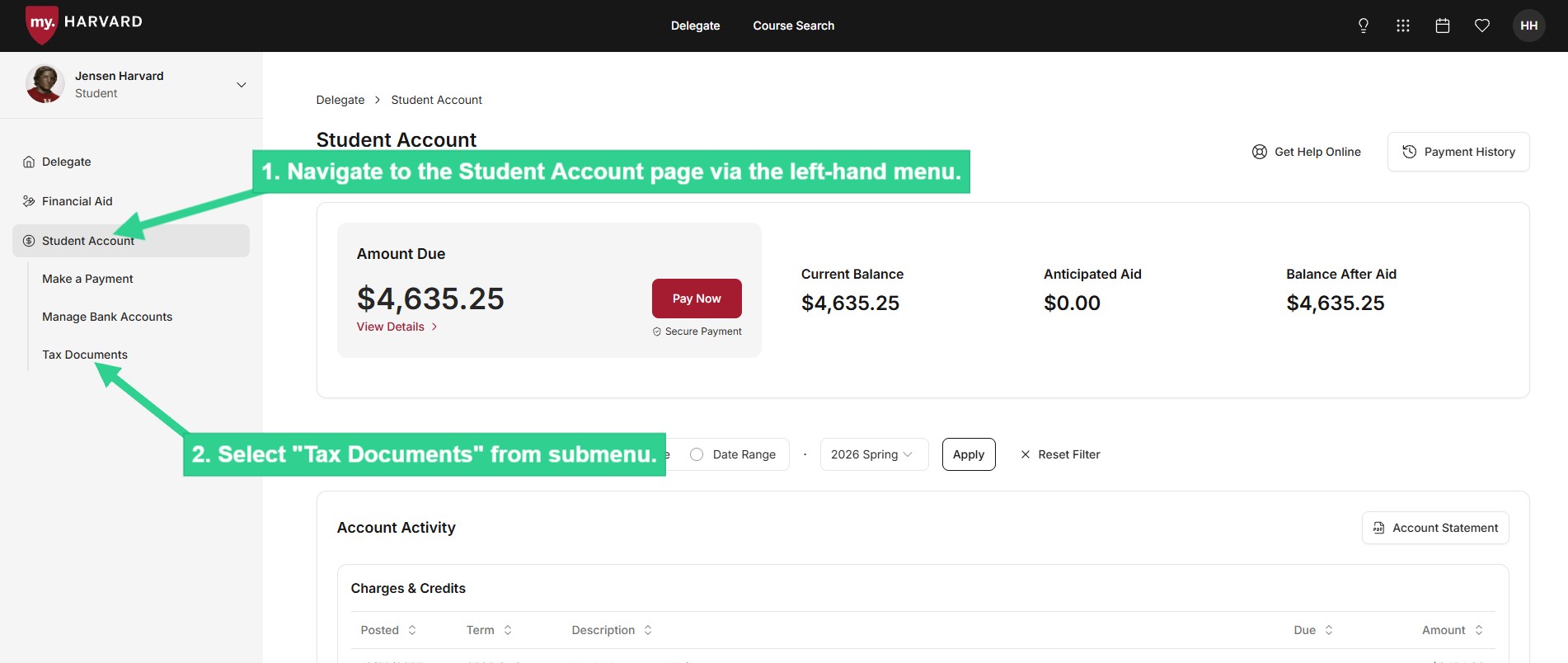The image size is (1568, 663).
Task: Sort by the Amount column
Action: click(x=1453, y=630)
